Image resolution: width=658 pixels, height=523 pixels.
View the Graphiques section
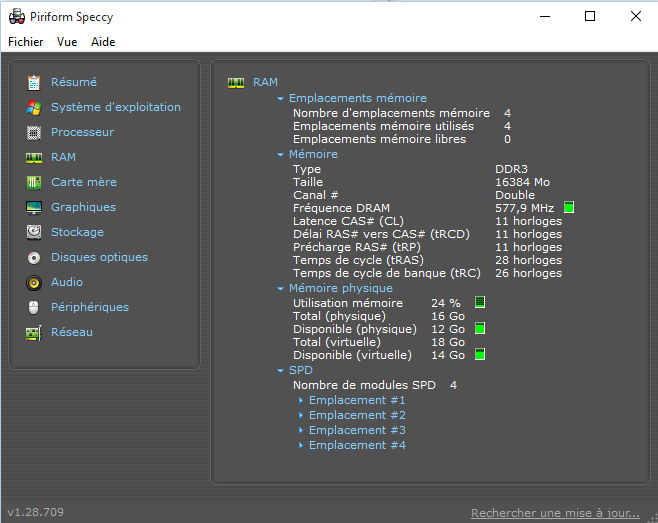[x=84, y=207]
